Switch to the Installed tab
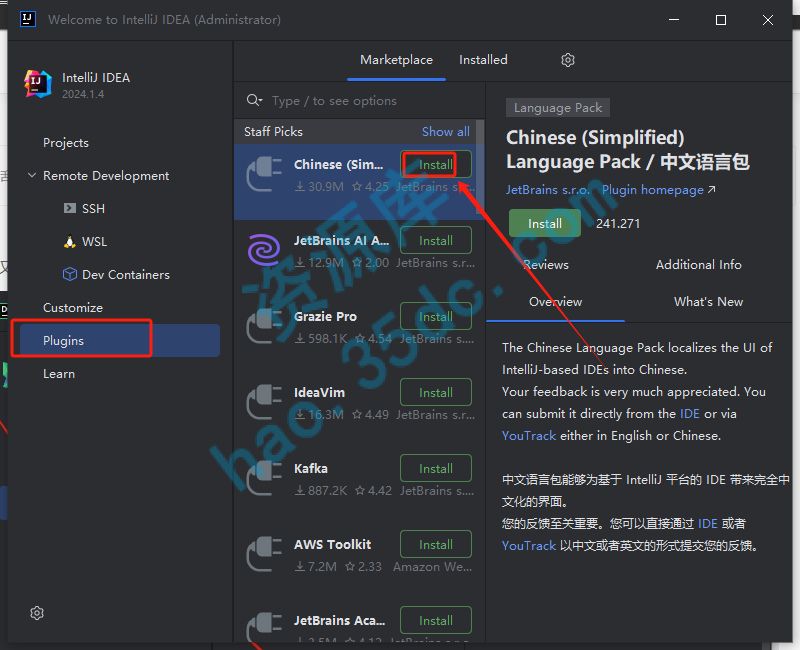800x650 pixels. tap(483, 60)
